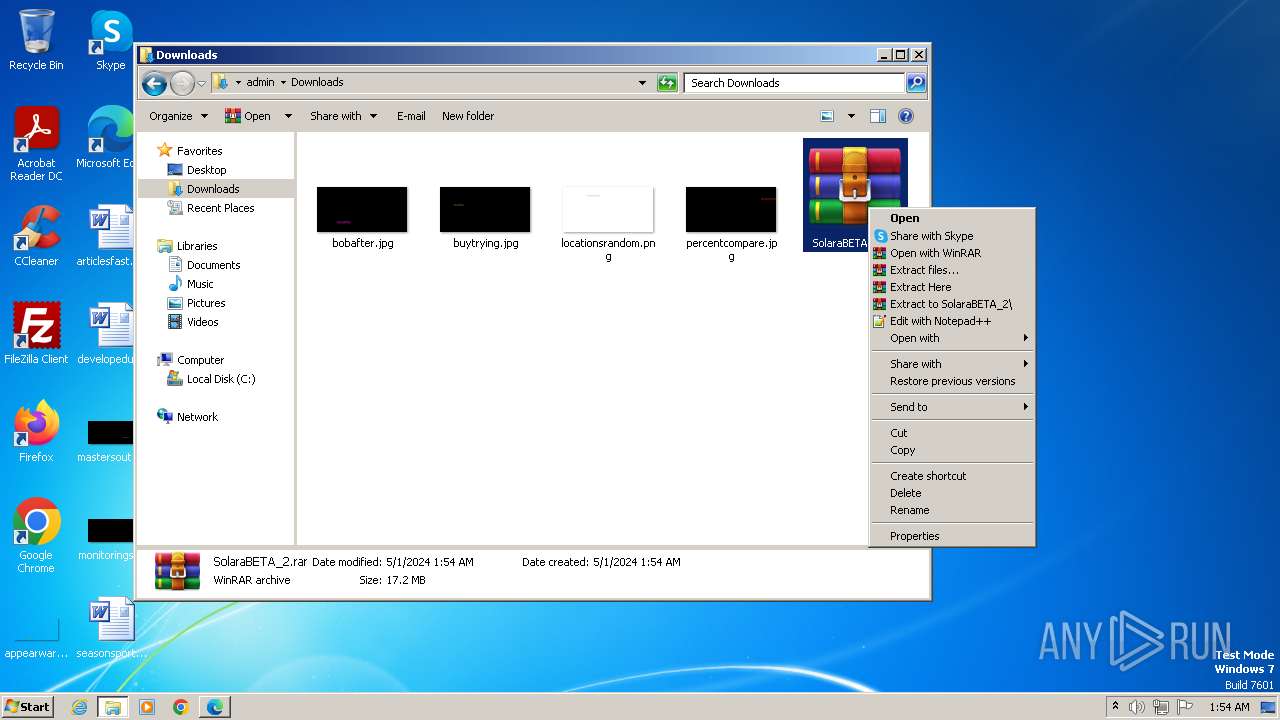Click the E-mail toolbar button

click(411, 116)
